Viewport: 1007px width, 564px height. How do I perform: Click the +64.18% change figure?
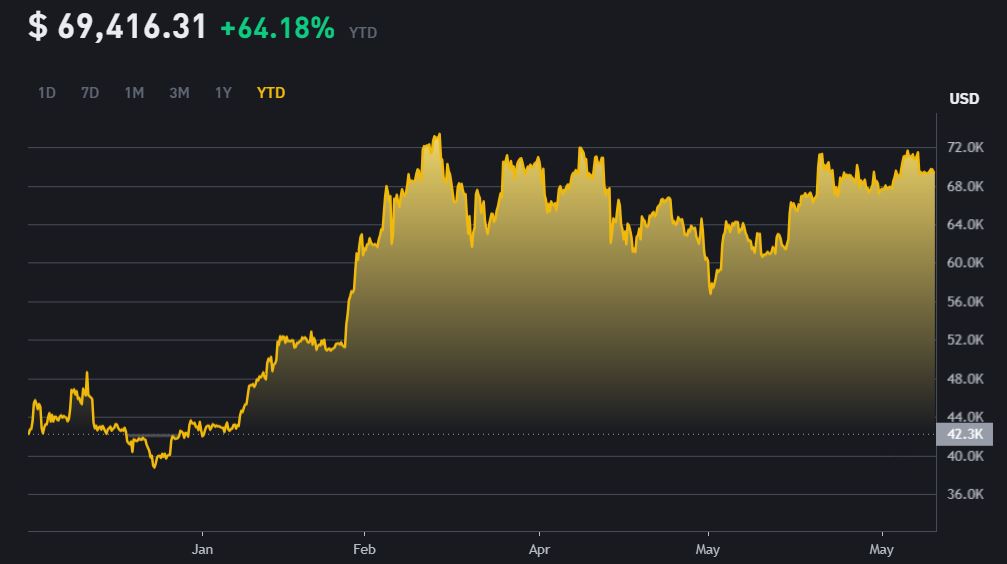277,28
